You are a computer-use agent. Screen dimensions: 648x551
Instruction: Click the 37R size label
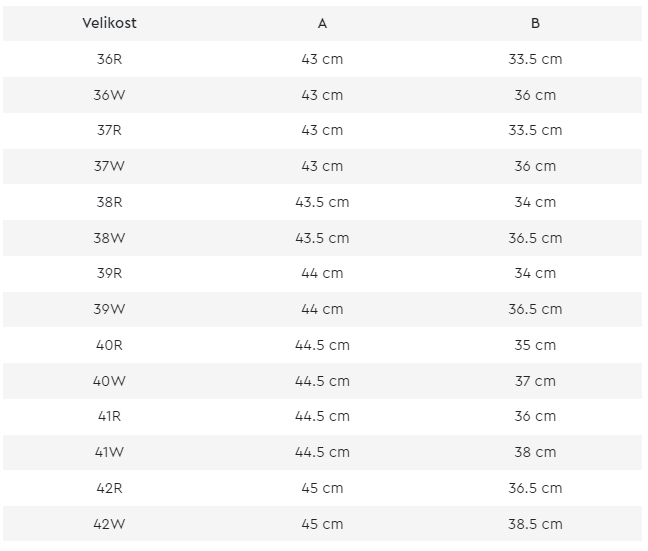pyautogui.click(x=109, y=130)
